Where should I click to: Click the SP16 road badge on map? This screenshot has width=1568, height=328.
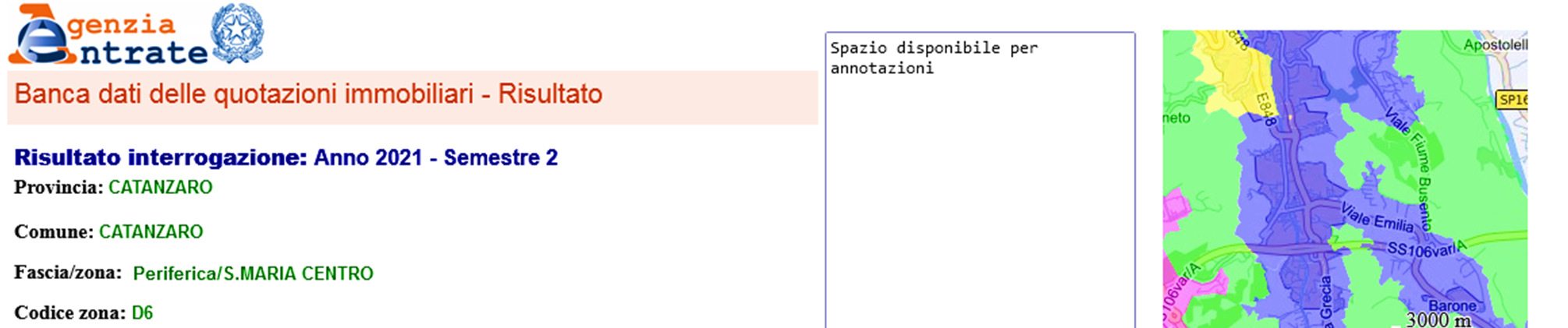click(1512, 100)
